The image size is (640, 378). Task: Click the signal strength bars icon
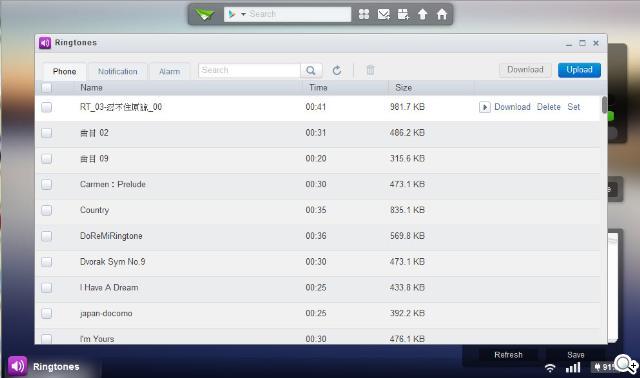click(x=573, y=368)
